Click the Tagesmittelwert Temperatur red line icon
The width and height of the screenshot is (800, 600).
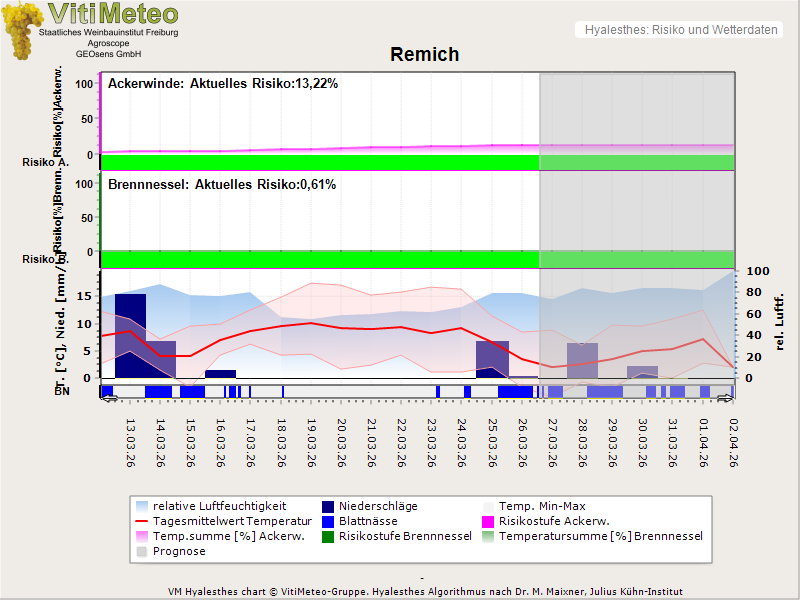(142, 522)
